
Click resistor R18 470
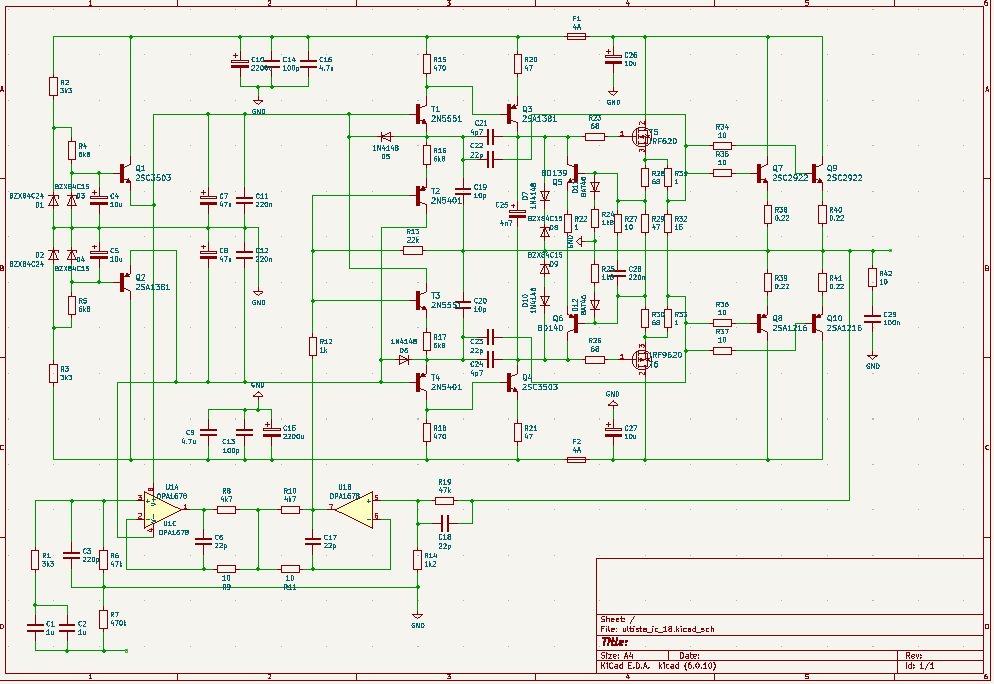point(427,432)
